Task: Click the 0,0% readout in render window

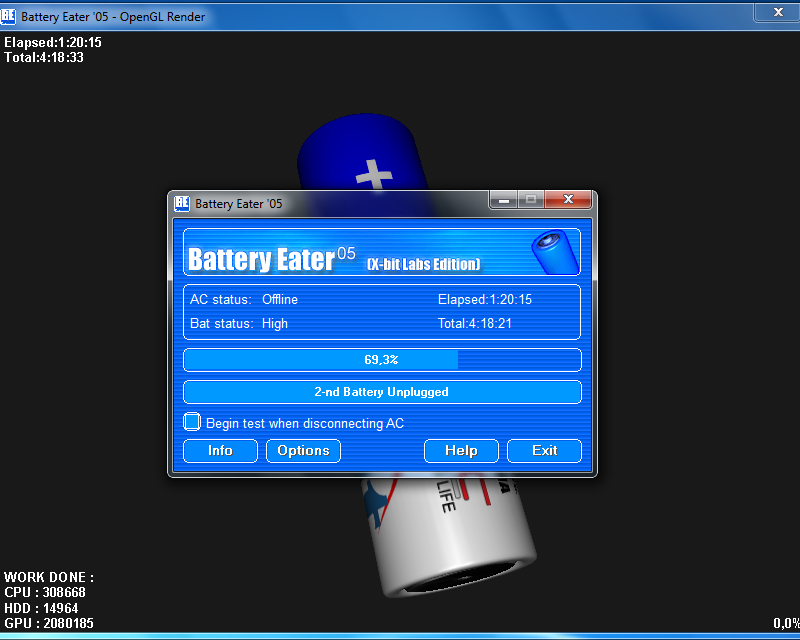Action: [786, 623]
